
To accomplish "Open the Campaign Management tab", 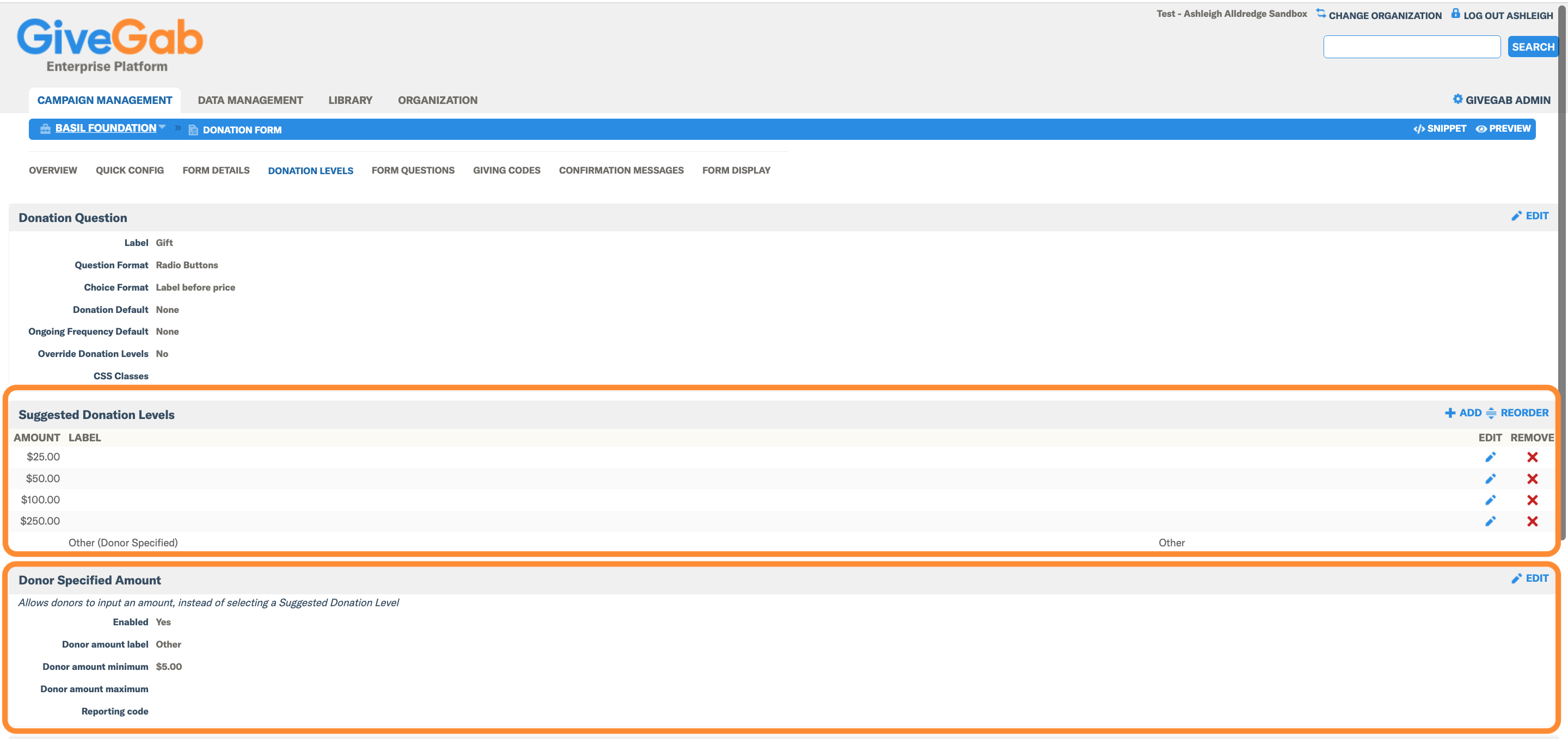I will click(105, 100).
